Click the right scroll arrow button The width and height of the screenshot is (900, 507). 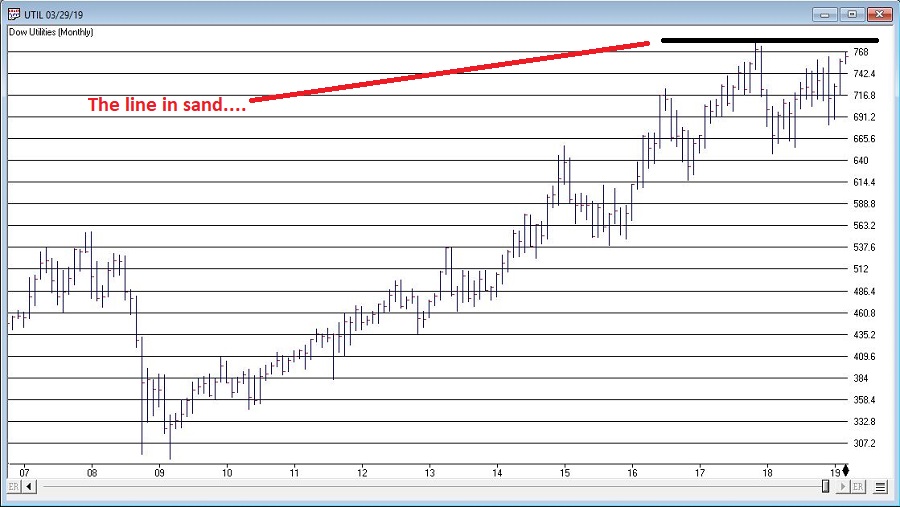pos(843,487)
